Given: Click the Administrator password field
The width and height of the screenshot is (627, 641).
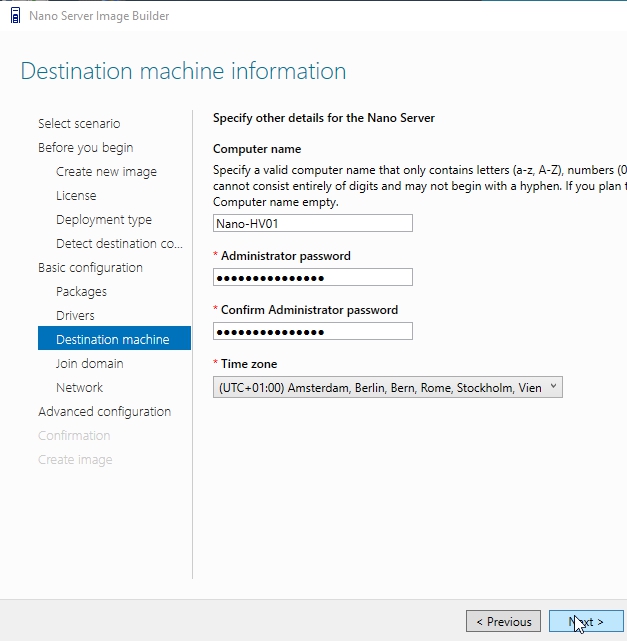Looking at the screenshot, I should (x=312, y=278).
